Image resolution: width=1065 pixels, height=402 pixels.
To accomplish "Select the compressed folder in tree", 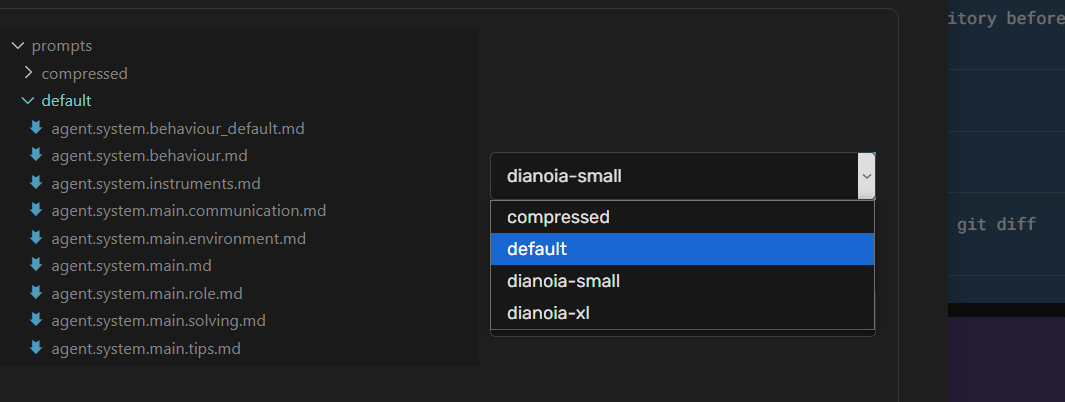I will tap(84, 73).
